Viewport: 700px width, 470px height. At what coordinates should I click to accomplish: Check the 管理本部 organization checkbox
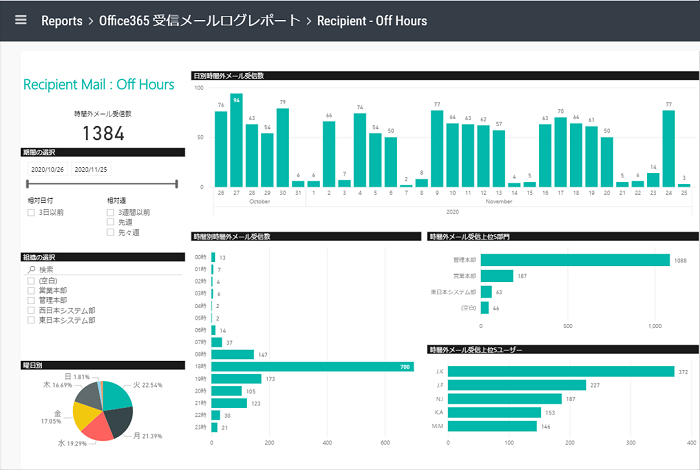click(31, 300)
